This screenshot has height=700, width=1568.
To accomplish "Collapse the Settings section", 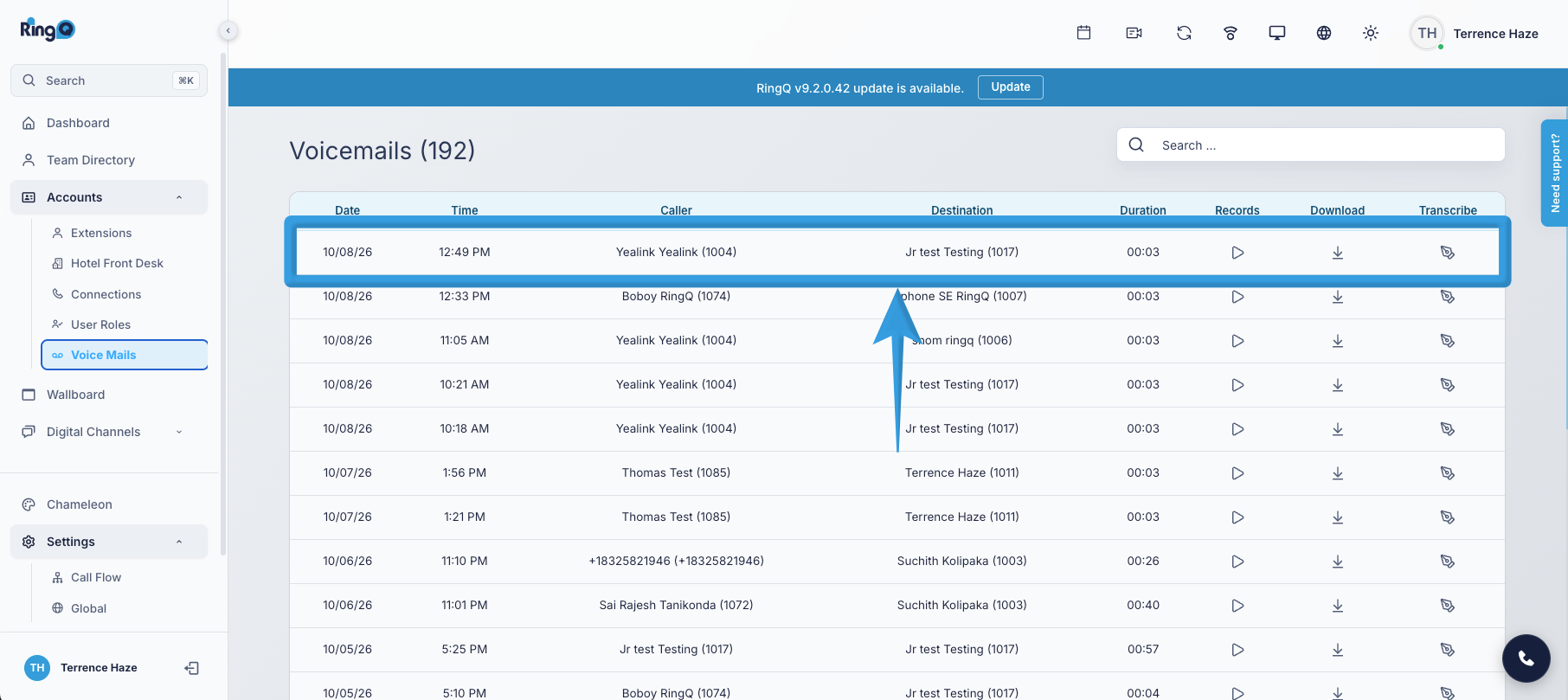I will [x=109, y=542].
